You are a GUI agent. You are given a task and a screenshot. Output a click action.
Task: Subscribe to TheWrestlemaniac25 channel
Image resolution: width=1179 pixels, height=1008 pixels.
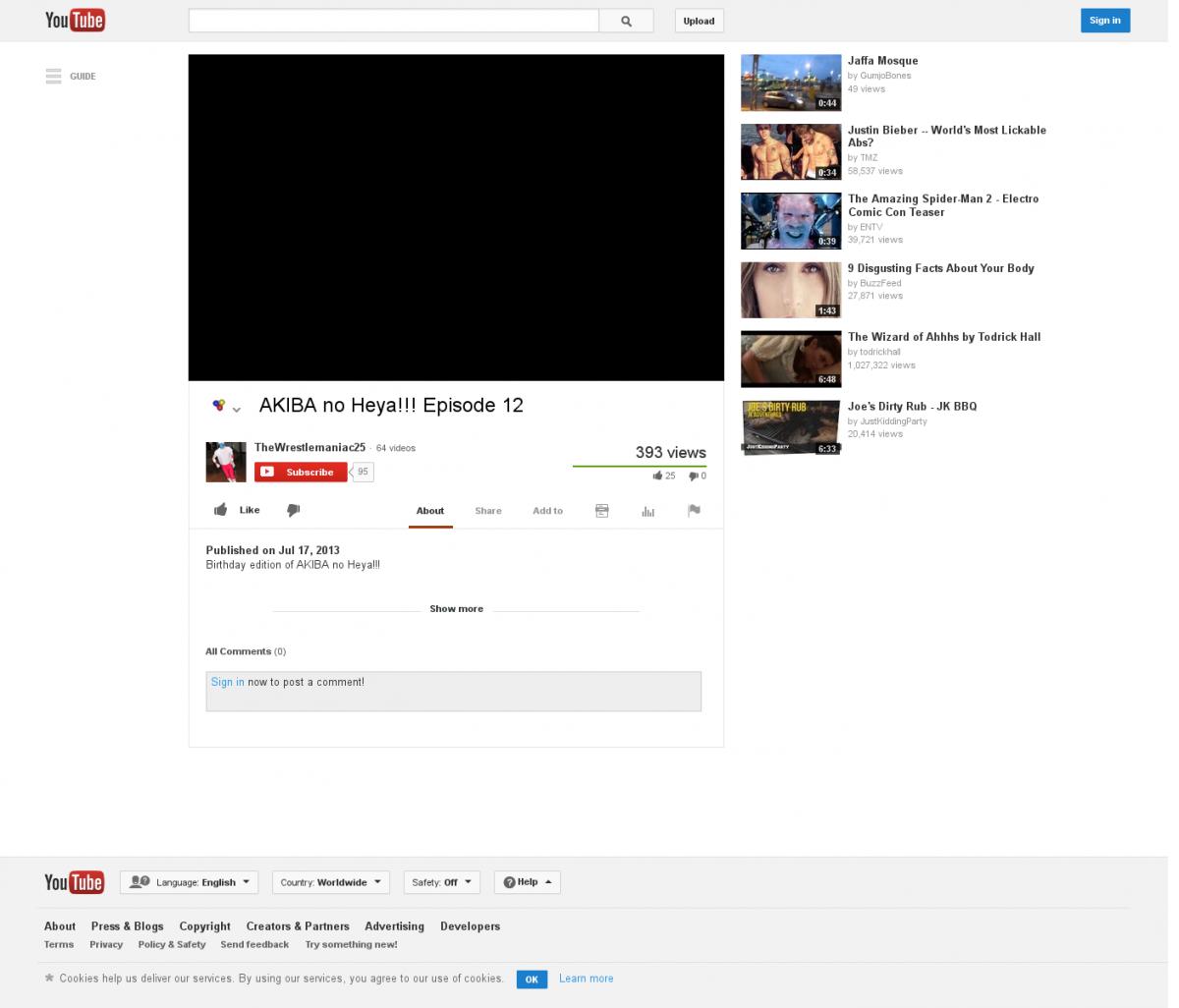301,473
